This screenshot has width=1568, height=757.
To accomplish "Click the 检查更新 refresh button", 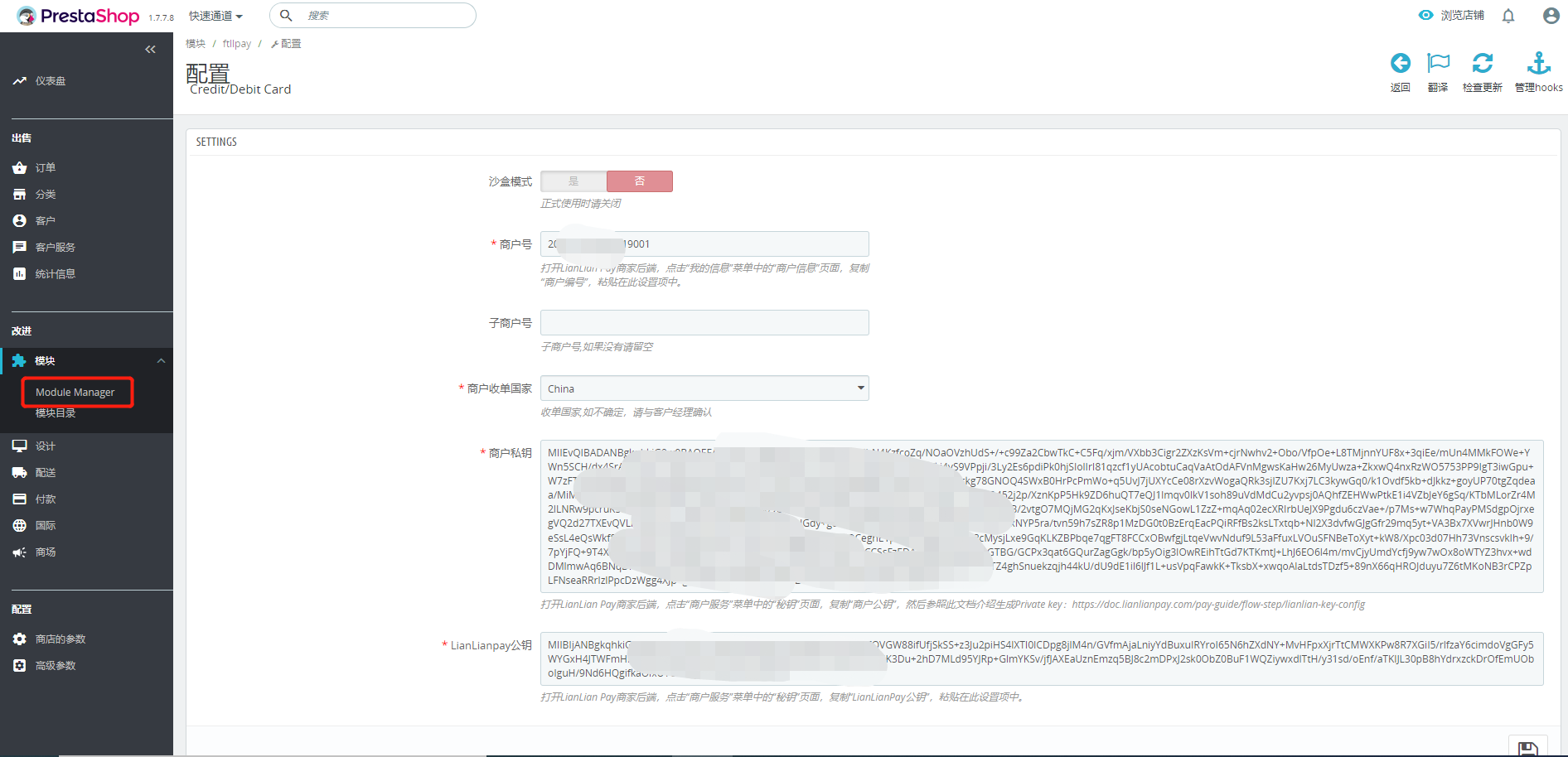I will click(1483, 72).
